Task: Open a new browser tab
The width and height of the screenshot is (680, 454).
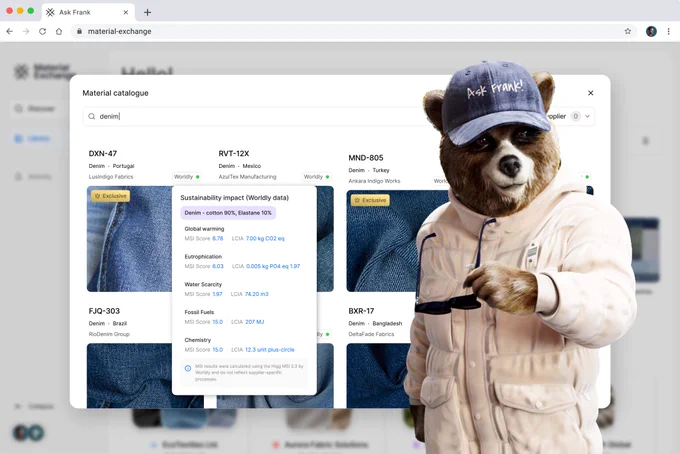Action: [147, 12]
